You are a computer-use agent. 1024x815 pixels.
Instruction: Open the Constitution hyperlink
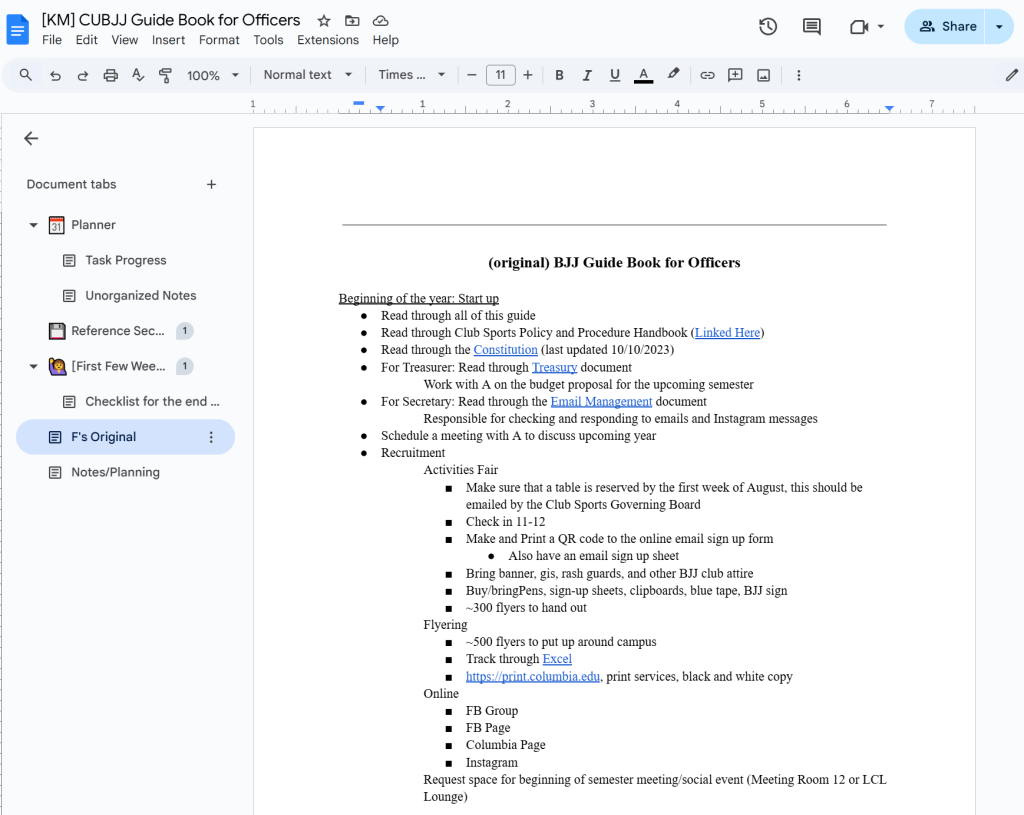click(x=505, y=350)
